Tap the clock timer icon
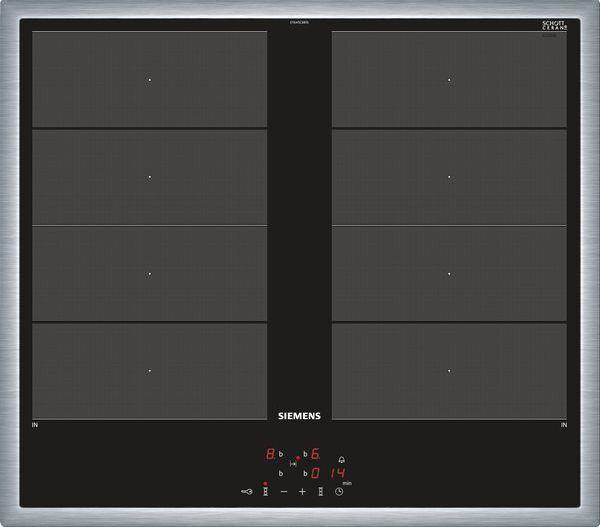Screen dimensions: 600x527 pyautogui.click(x=339, y=492)
